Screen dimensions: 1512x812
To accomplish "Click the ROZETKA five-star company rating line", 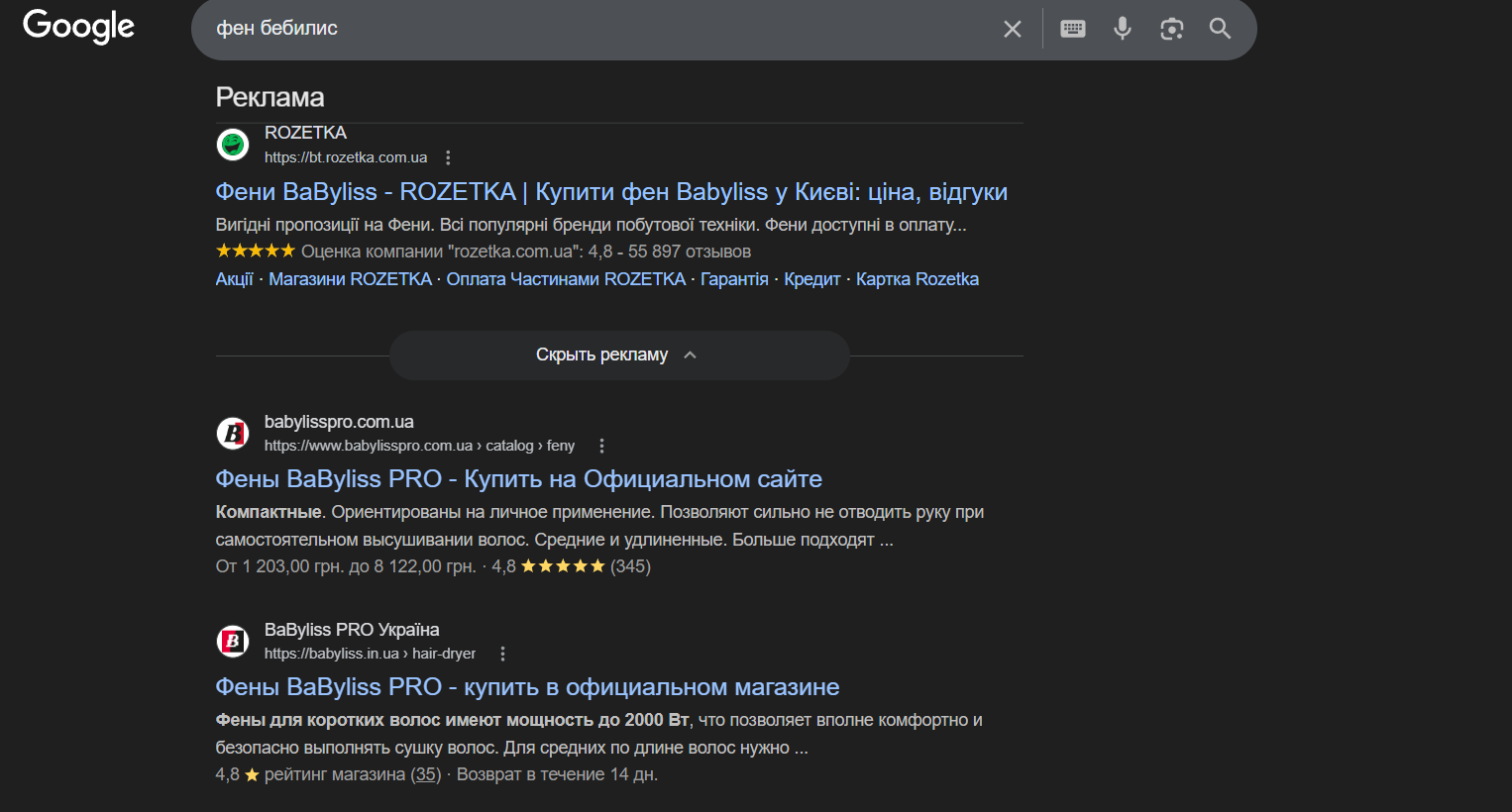I will point(484,252).
